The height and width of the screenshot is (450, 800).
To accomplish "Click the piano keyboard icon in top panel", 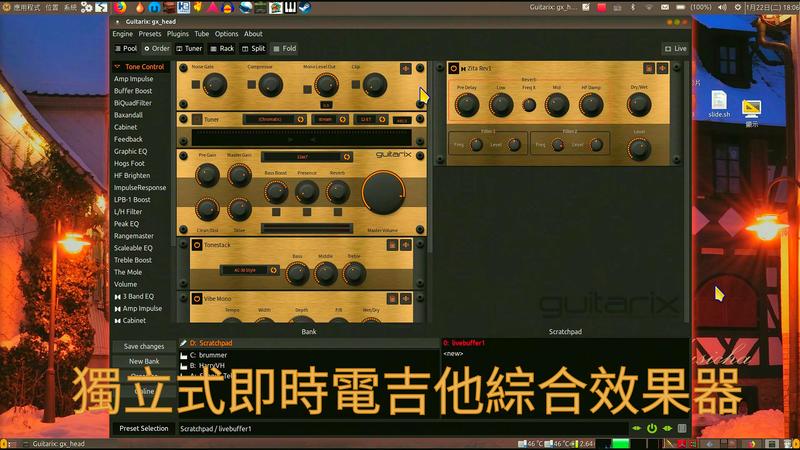I will pyautogui.click(x=290, y=7).
